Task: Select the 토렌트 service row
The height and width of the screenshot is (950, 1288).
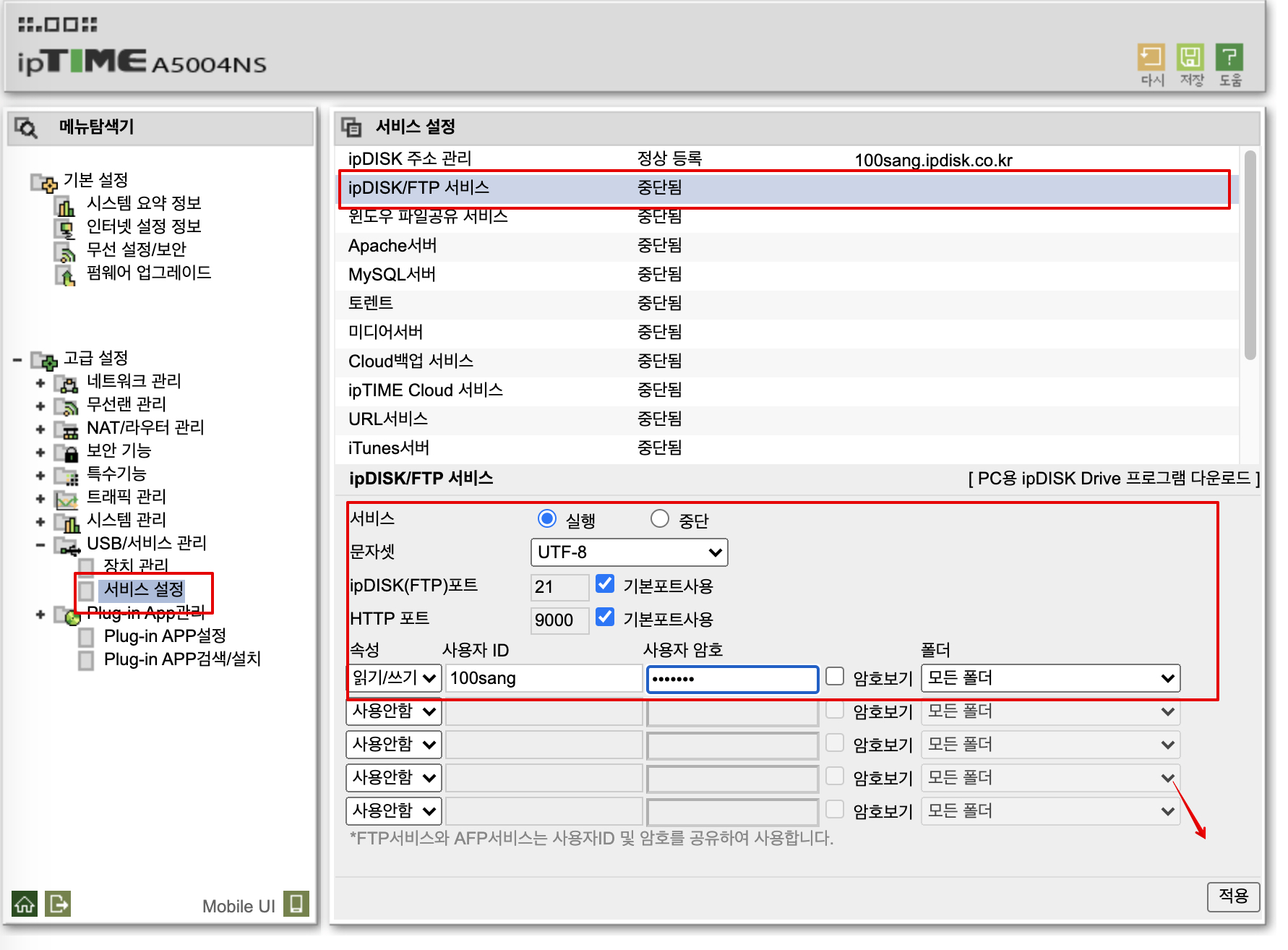Action: pos(786,304)
